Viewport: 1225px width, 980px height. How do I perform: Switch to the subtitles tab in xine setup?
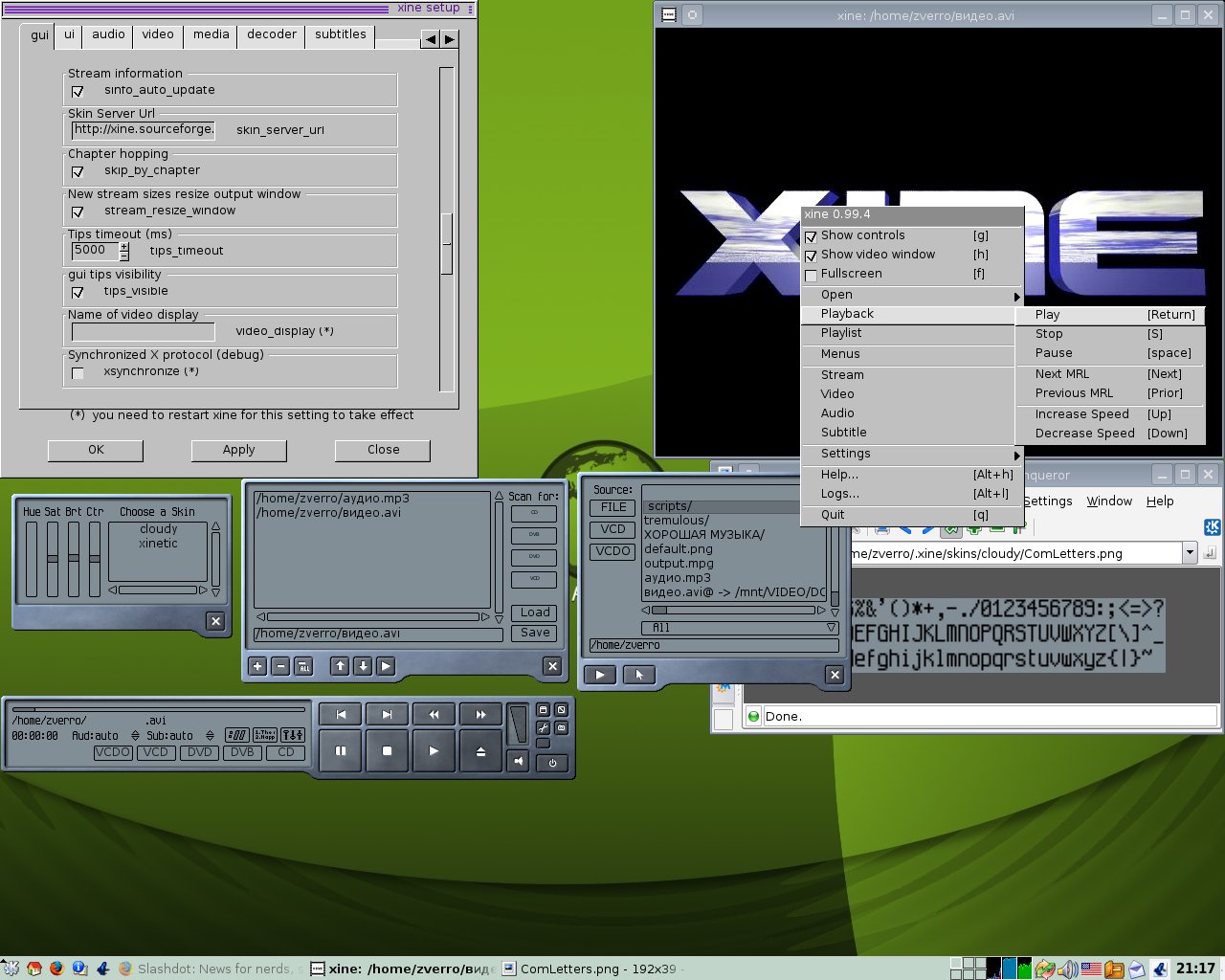point(341,34)
